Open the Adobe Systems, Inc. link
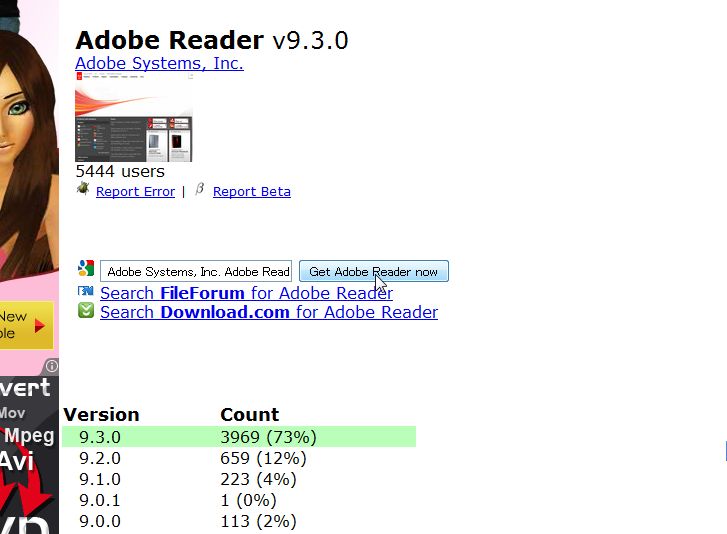Viewport: 727px width, 534px height. (x=159, y=63)
